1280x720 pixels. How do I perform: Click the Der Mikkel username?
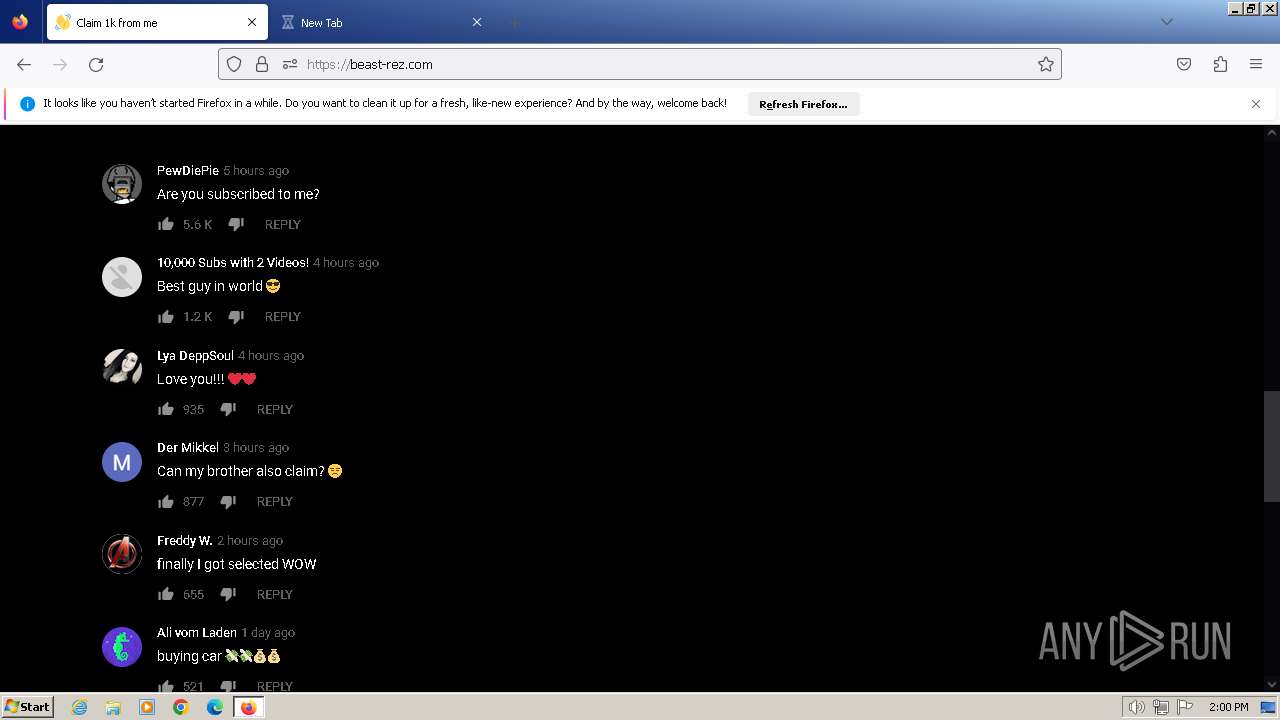click(188, 447)
